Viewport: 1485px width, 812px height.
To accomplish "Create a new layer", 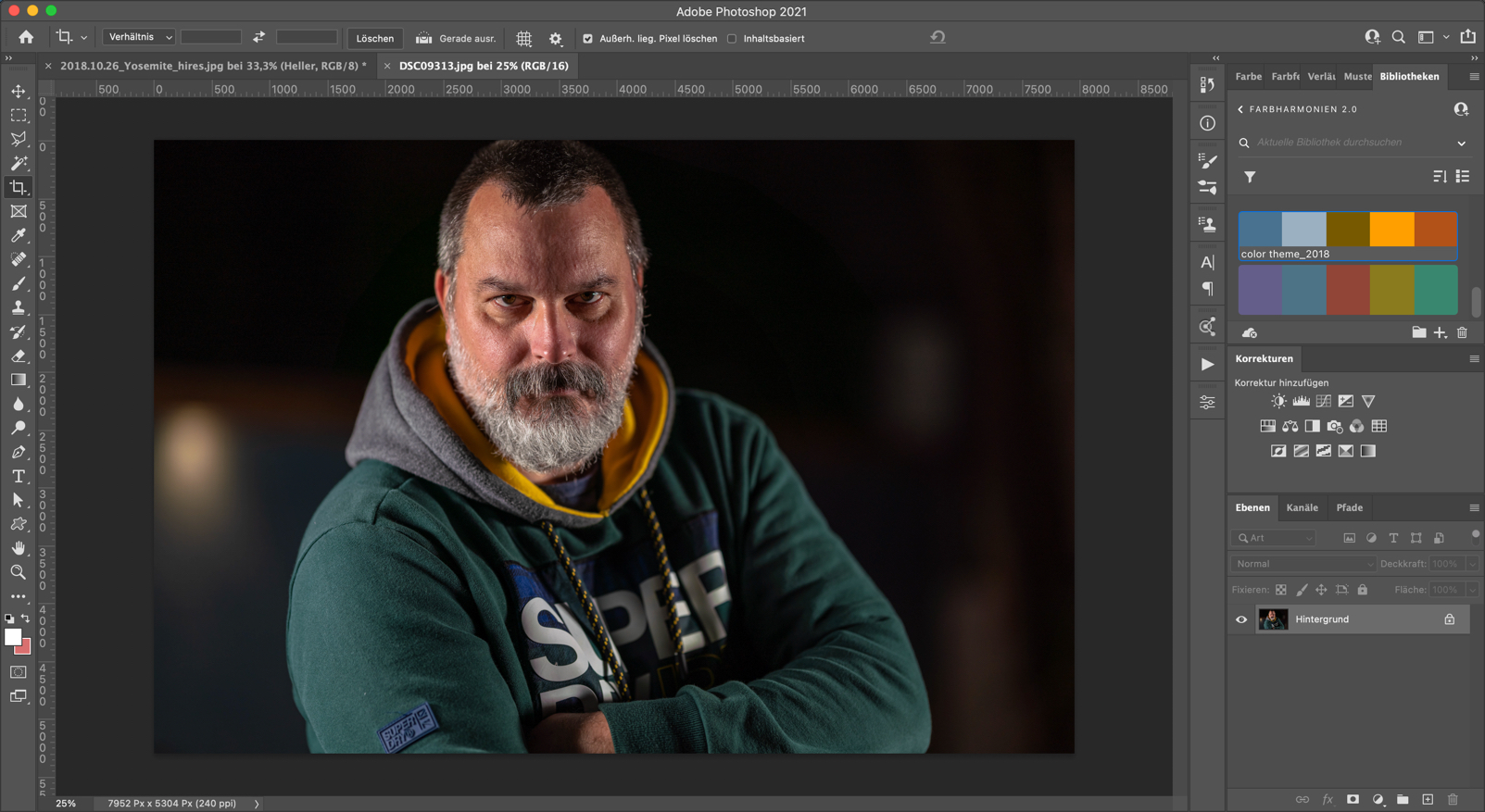I will 1428,799.
